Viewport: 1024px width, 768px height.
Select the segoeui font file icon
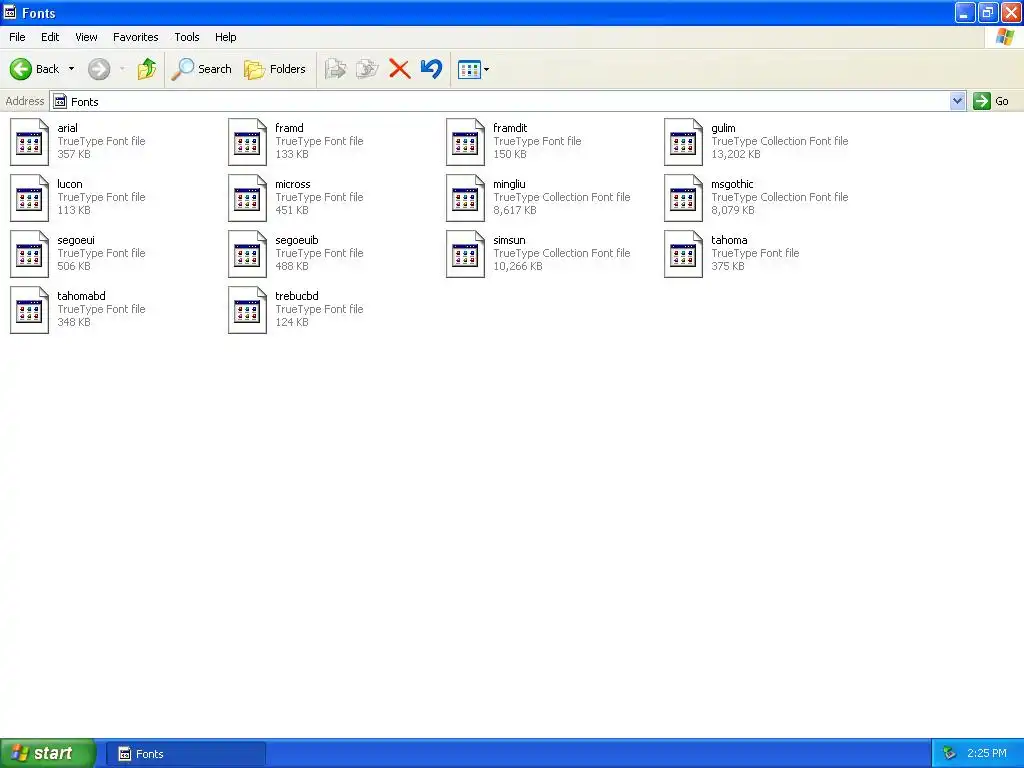click(x=29, y=254)
